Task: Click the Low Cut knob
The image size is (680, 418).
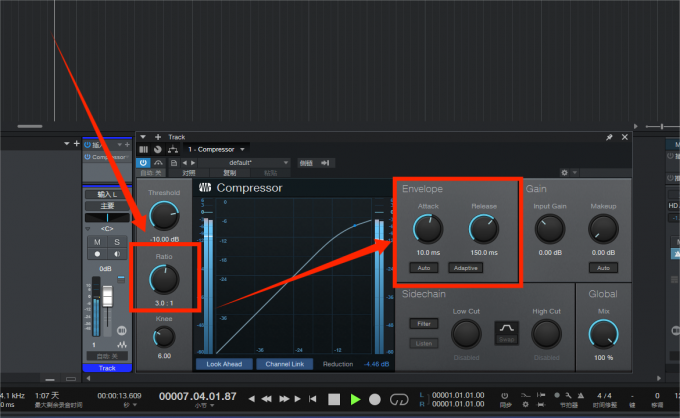Action: pyautogui.click(x=466, y=334)
